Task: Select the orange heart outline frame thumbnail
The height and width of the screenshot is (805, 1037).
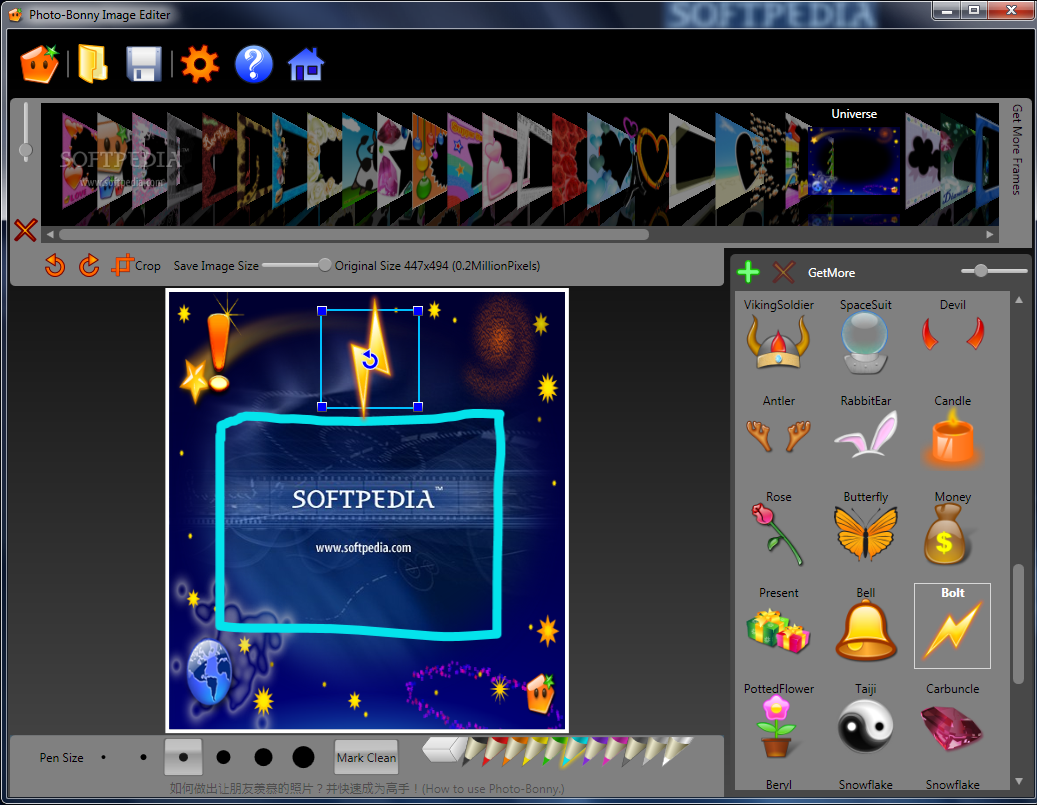Action: click(x=653, y=159)
